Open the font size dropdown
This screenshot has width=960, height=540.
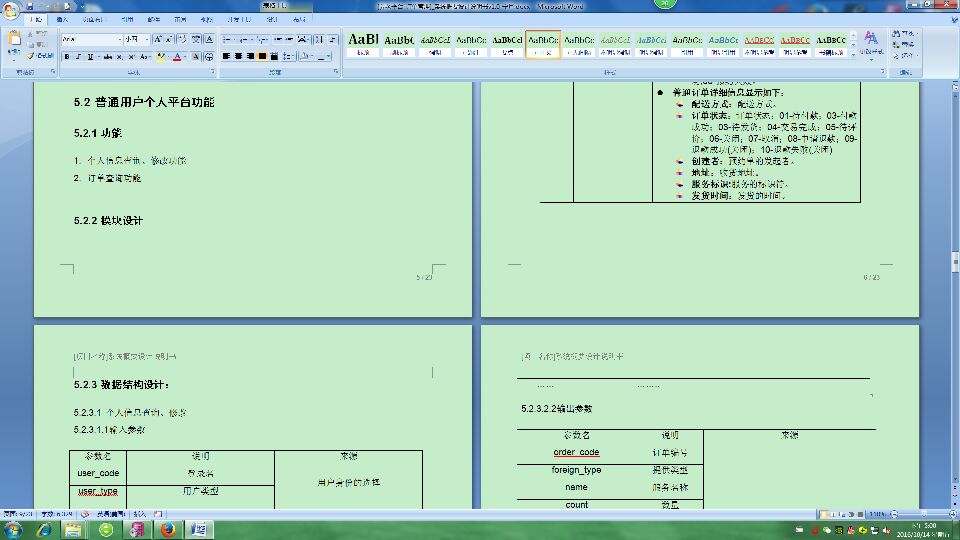tap(146, 39)
